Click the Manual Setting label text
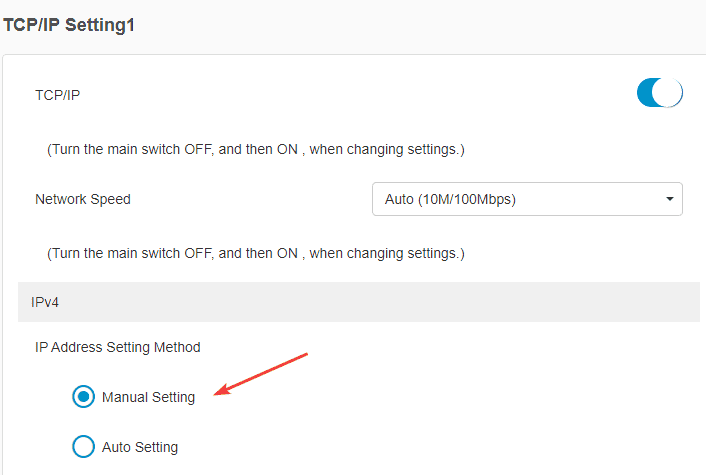706x475 pixels. (x=148, y=397)
